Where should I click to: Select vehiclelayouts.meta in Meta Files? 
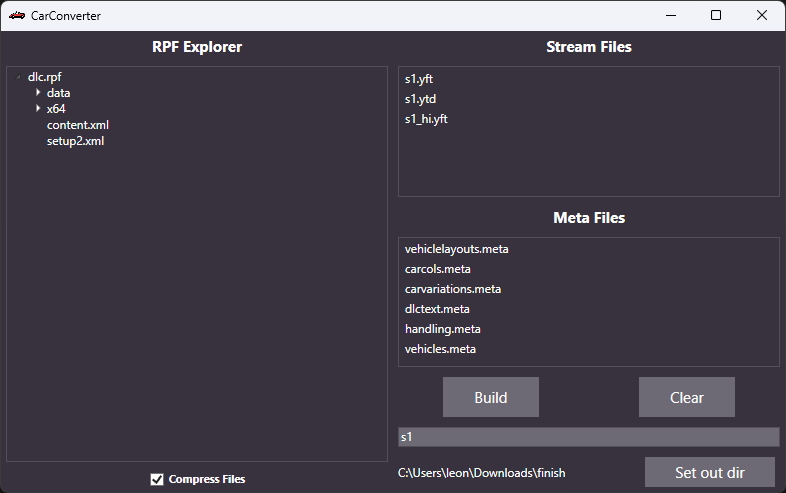point(457,249)
